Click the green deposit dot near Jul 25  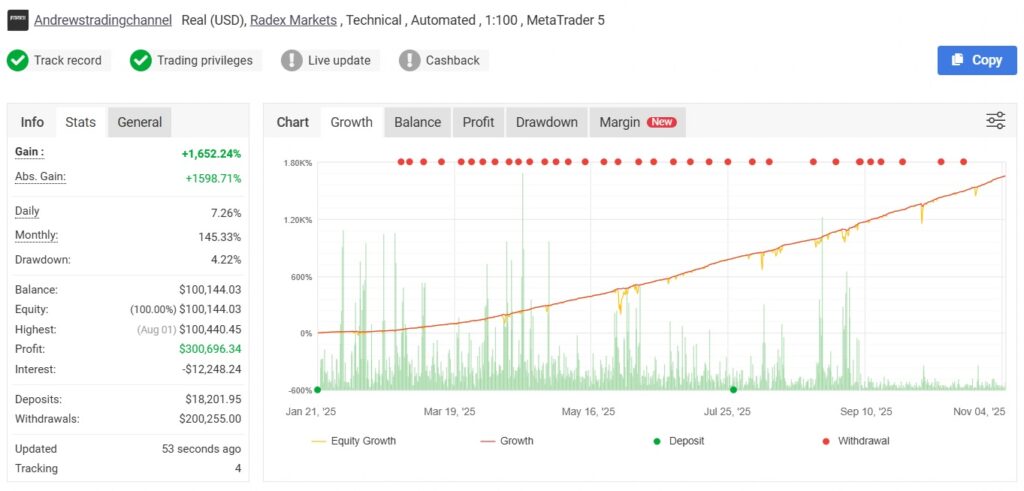click(x=733, y=390)
